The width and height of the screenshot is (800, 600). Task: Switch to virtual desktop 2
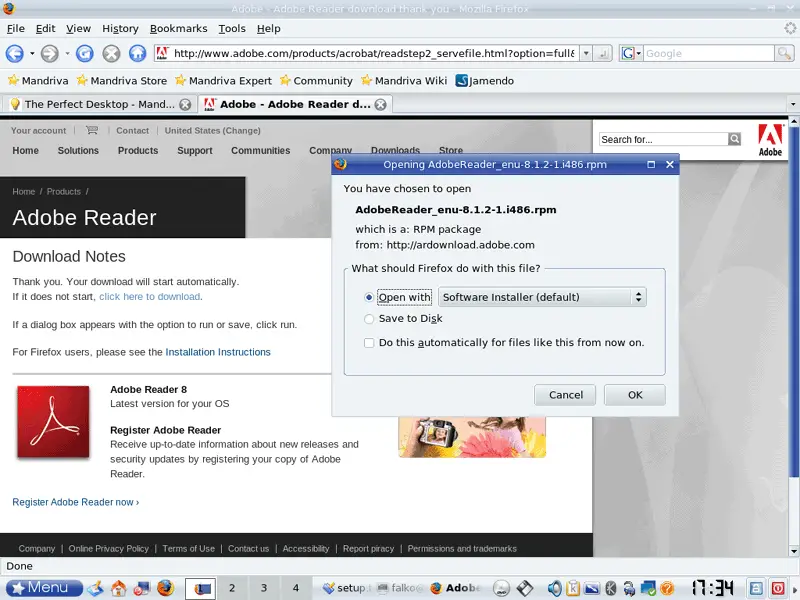tap(232, 588)
